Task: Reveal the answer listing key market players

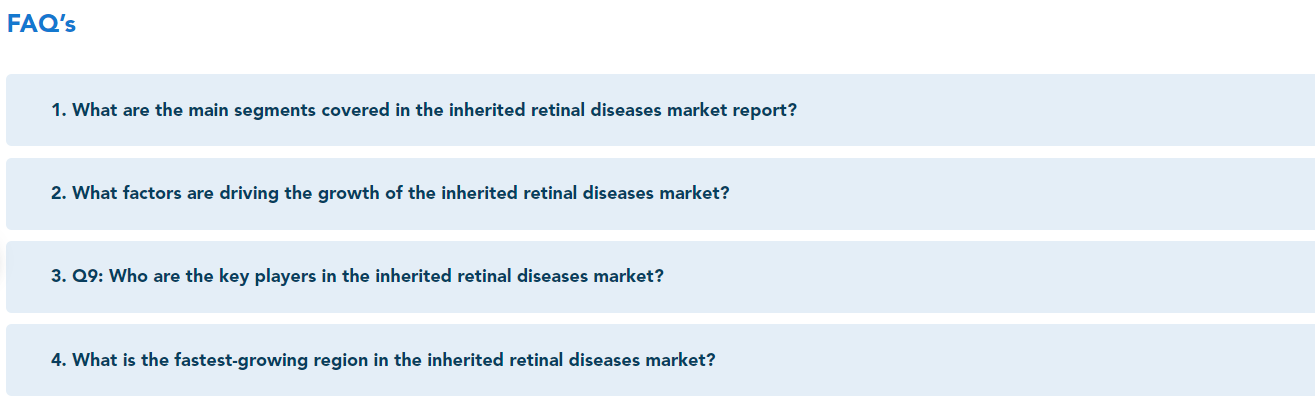Action: point(660,276)
